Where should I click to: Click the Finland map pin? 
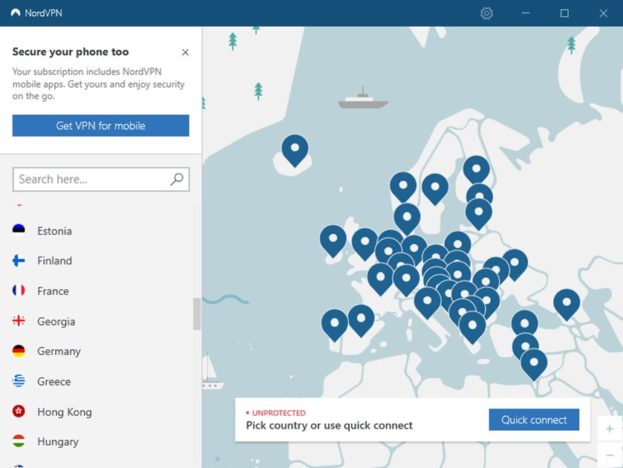(x=476, y=171)
